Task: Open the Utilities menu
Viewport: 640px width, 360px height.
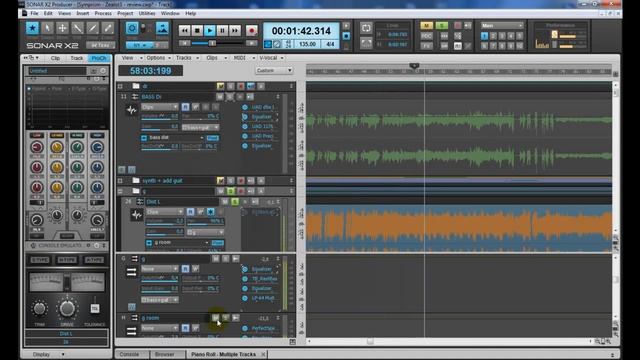Action: click(x=147, y=13)
